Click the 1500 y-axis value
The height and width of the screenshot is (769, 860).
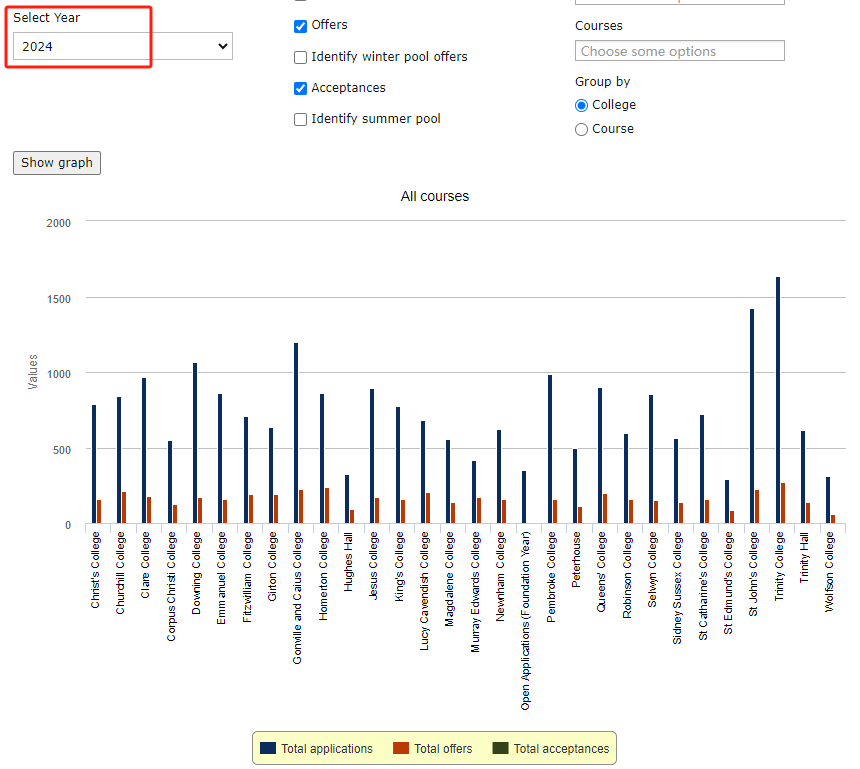(x=59, y=299)
